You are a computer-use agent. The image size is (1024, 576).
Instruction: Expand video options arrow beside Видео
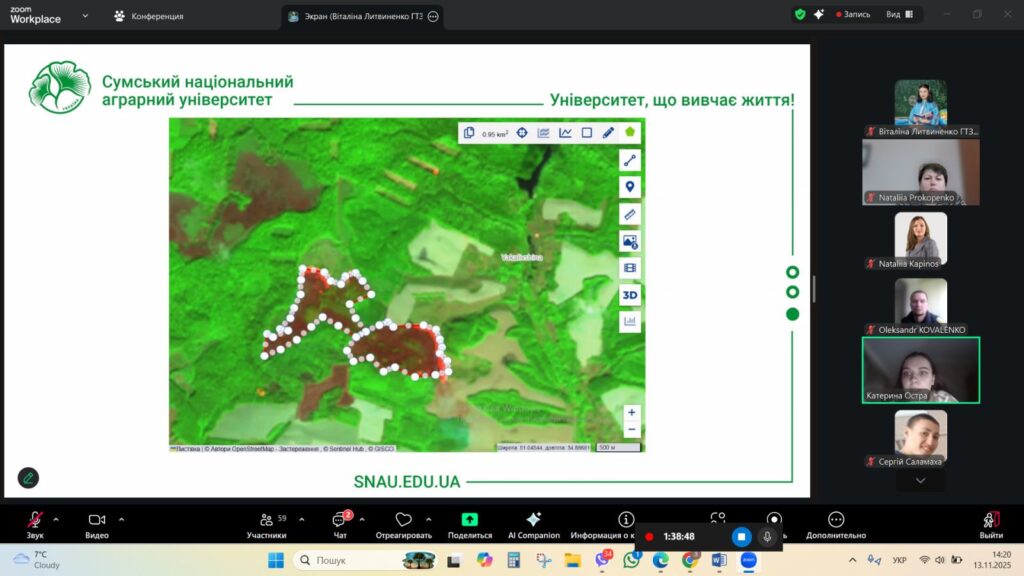pos(122,519)
